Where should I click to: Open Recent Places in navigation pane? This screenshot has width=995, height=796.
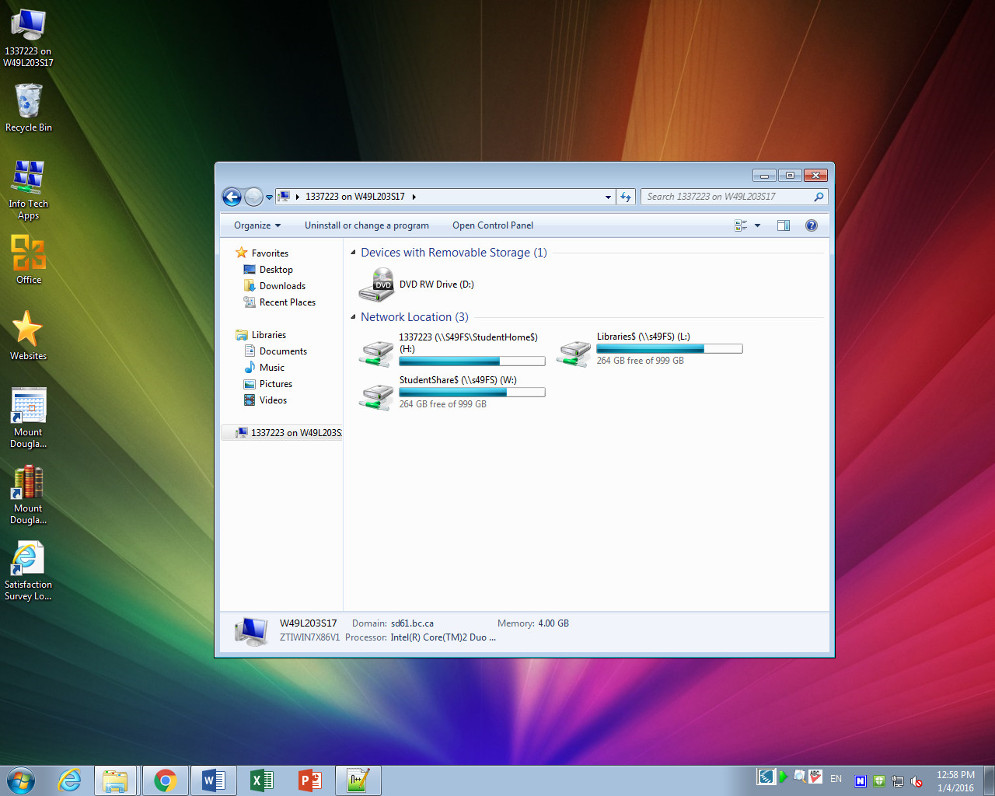tap(287, 303)
